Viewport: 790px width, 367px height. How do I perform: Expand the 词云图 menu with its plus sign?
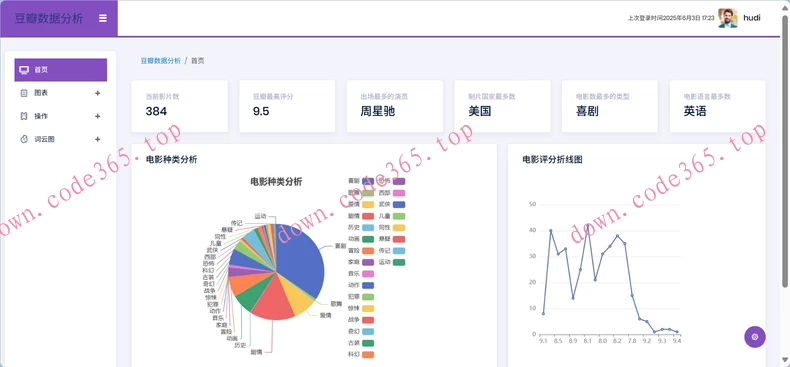pyautogui.click(x=98, y=140)
